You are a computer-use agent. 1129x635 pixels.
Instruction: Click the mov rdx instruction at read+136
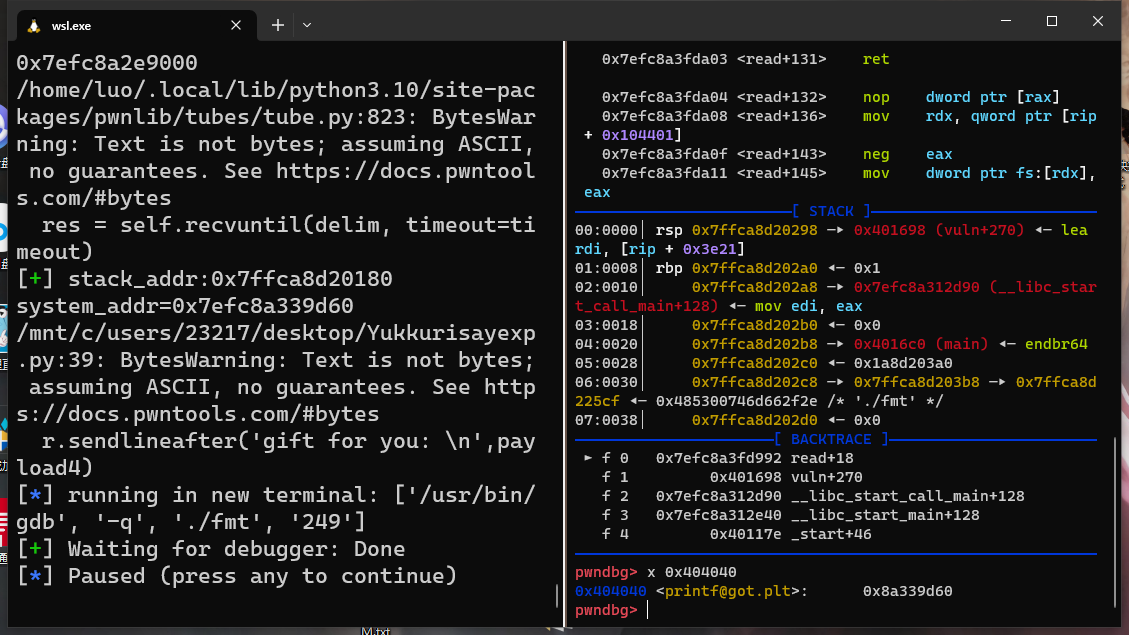click(840, 125)
